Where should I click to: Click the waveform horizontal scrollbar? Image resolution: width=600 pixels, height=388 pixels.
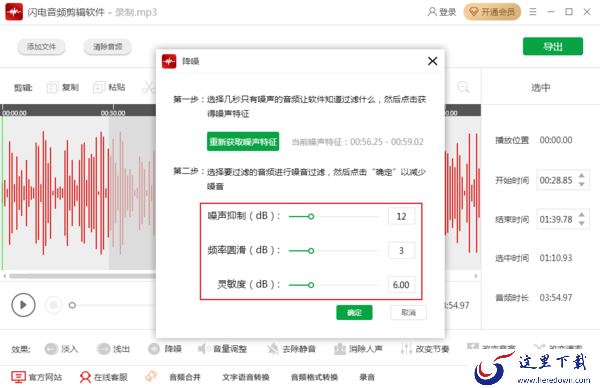pyautogui.click(x=82, y=276)
